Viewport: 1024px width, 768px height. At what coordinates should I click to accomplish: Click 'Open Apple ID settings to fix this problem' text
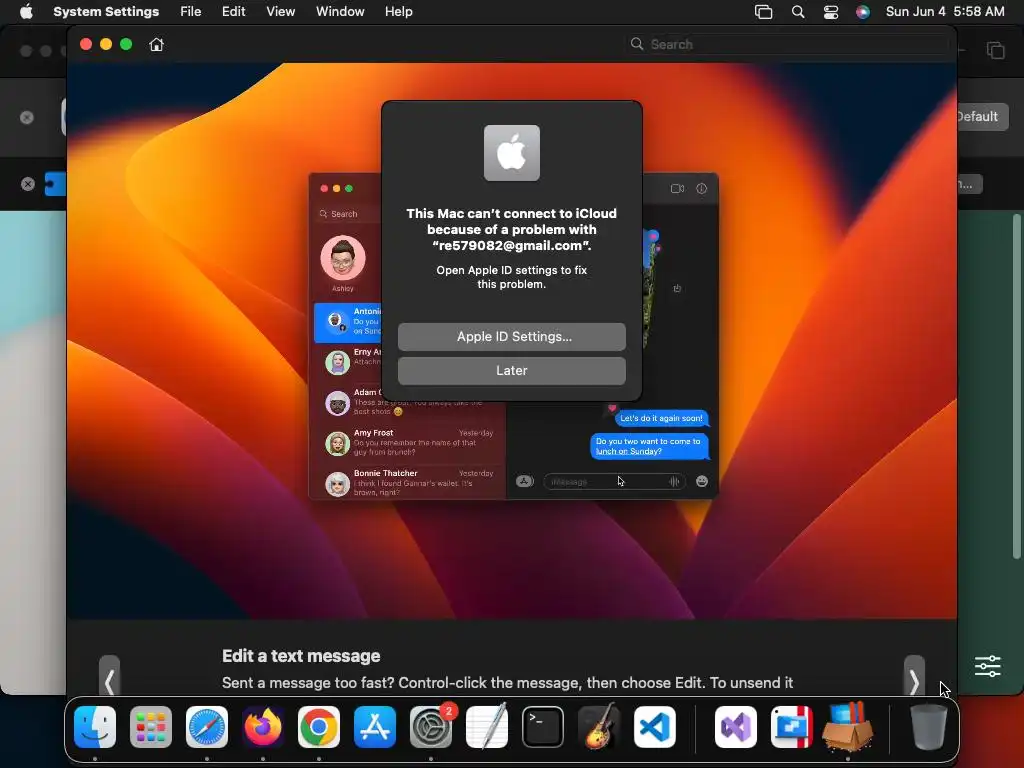[511, 278]
